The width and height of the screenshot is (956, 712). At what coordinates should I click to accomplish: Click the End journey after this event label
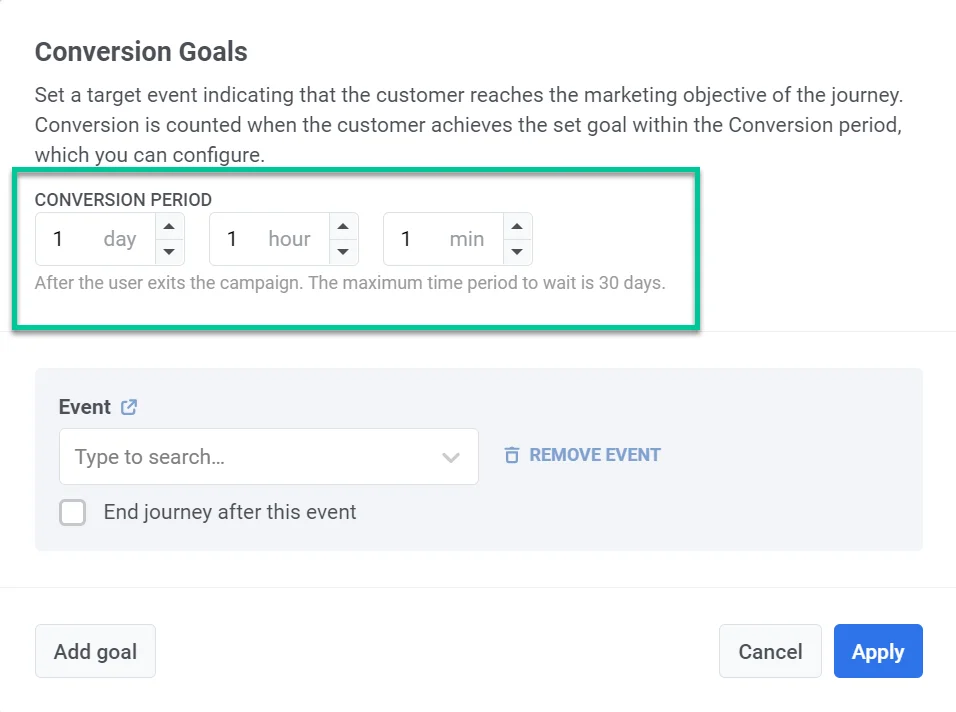point(230,513)
